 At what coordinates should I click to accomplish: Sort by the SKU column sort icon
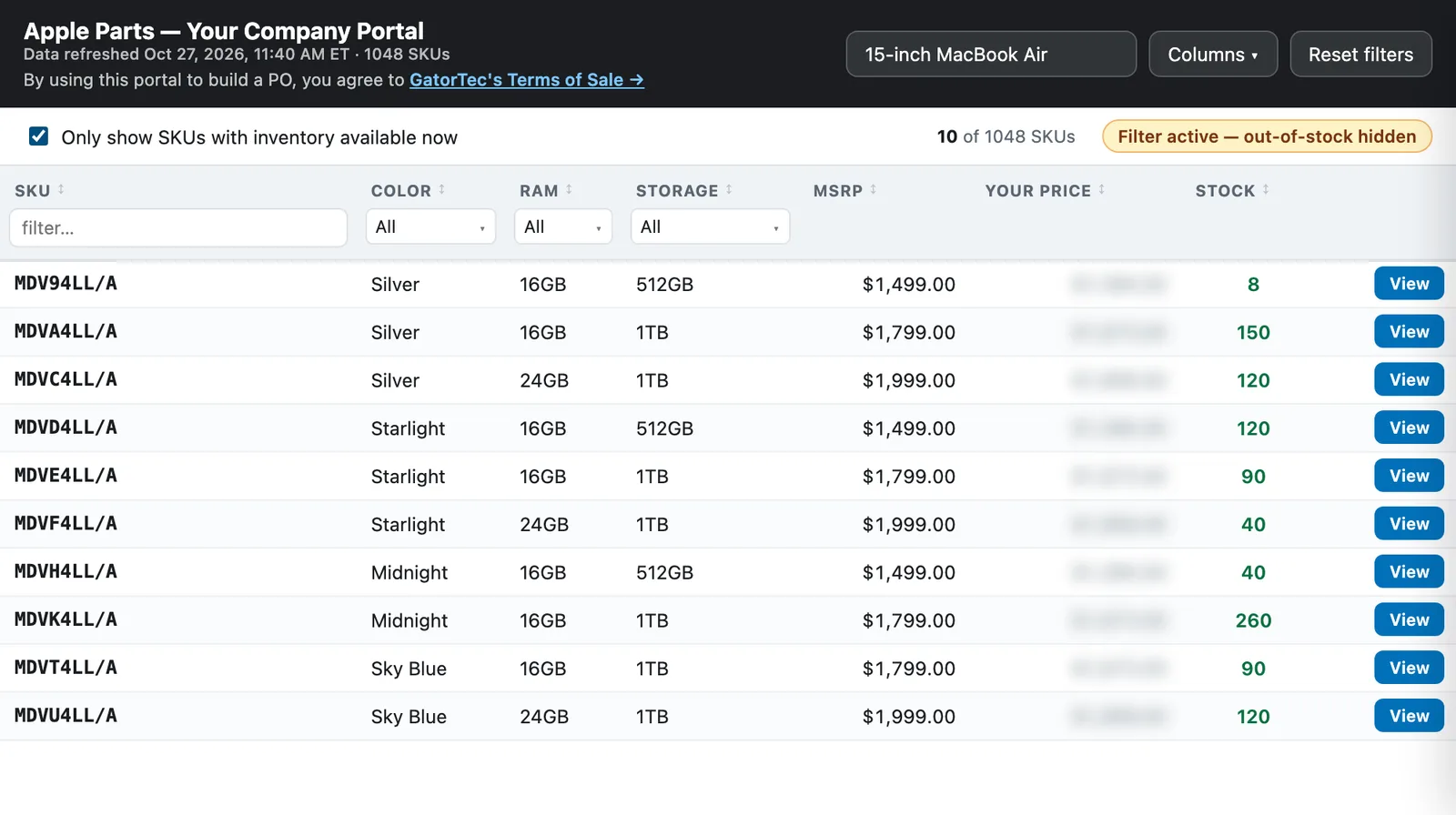(61, 190)
